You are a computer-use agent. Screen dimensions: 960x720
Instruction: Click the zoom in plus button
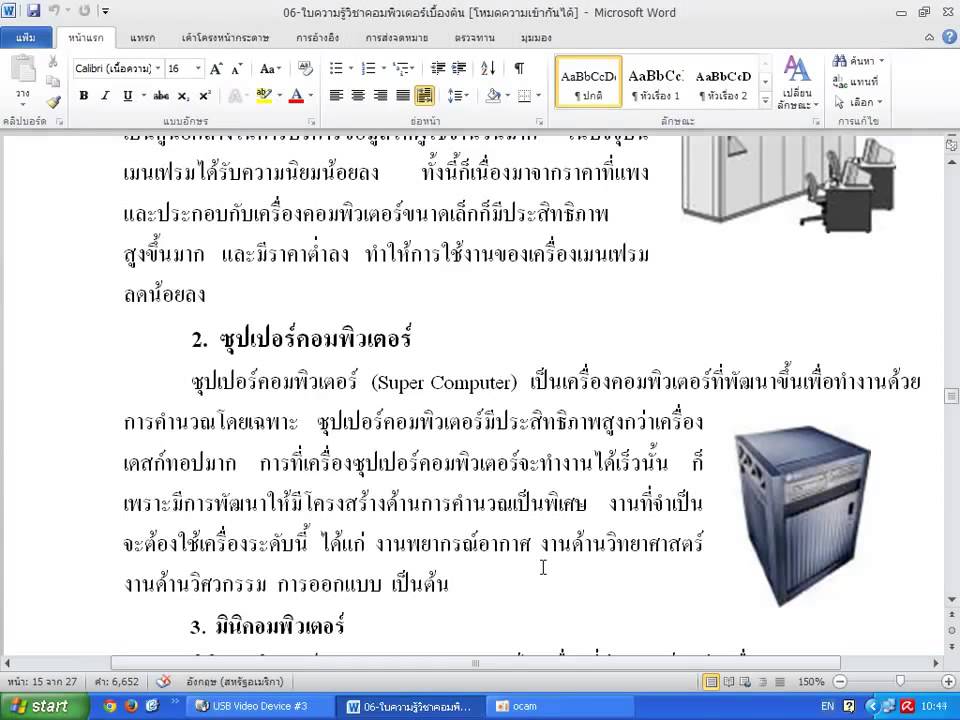[x=948, y=681]
